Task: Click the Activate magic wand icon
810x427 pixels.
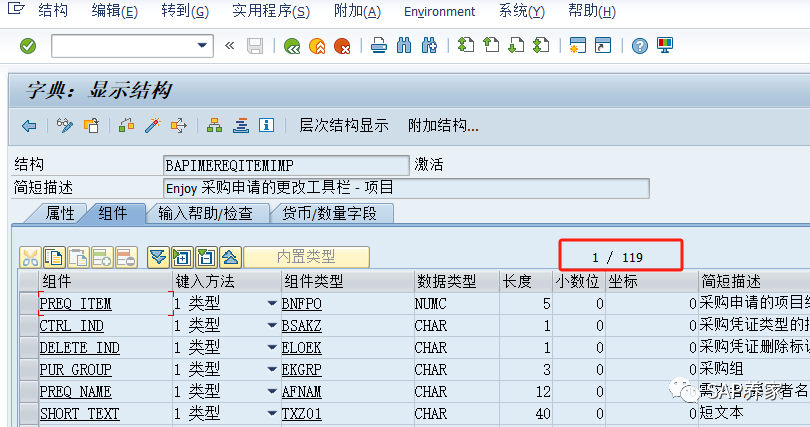Action: click(x=152, y=125)
